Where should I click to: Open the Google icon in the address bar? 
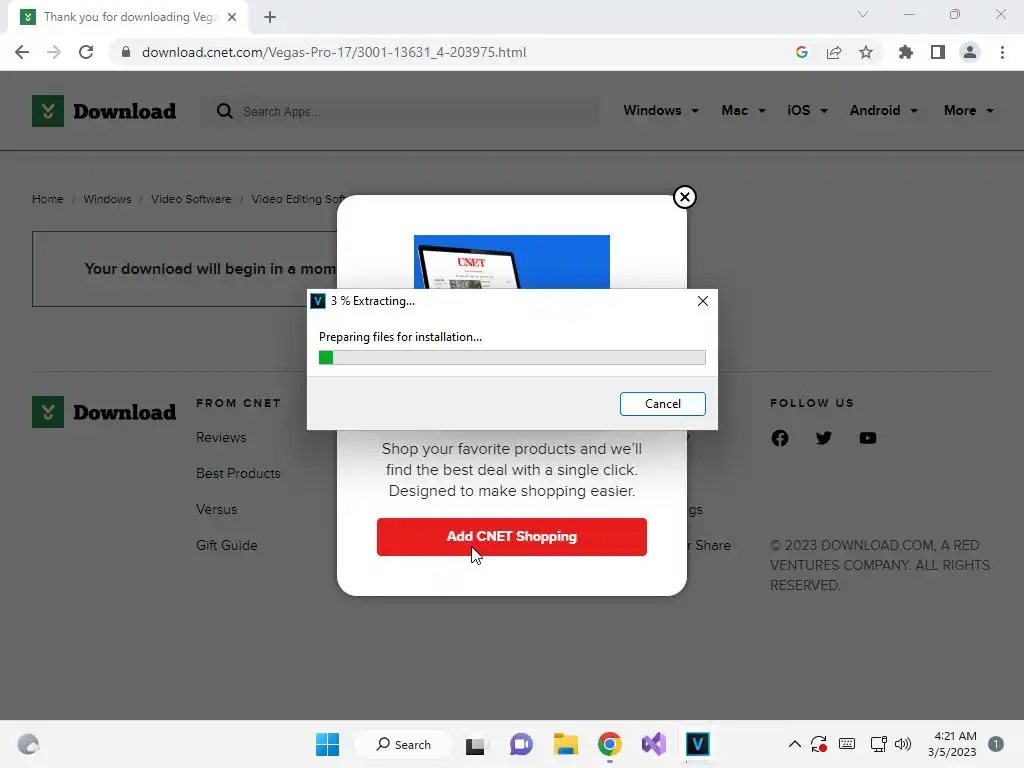tap(802, 52)
